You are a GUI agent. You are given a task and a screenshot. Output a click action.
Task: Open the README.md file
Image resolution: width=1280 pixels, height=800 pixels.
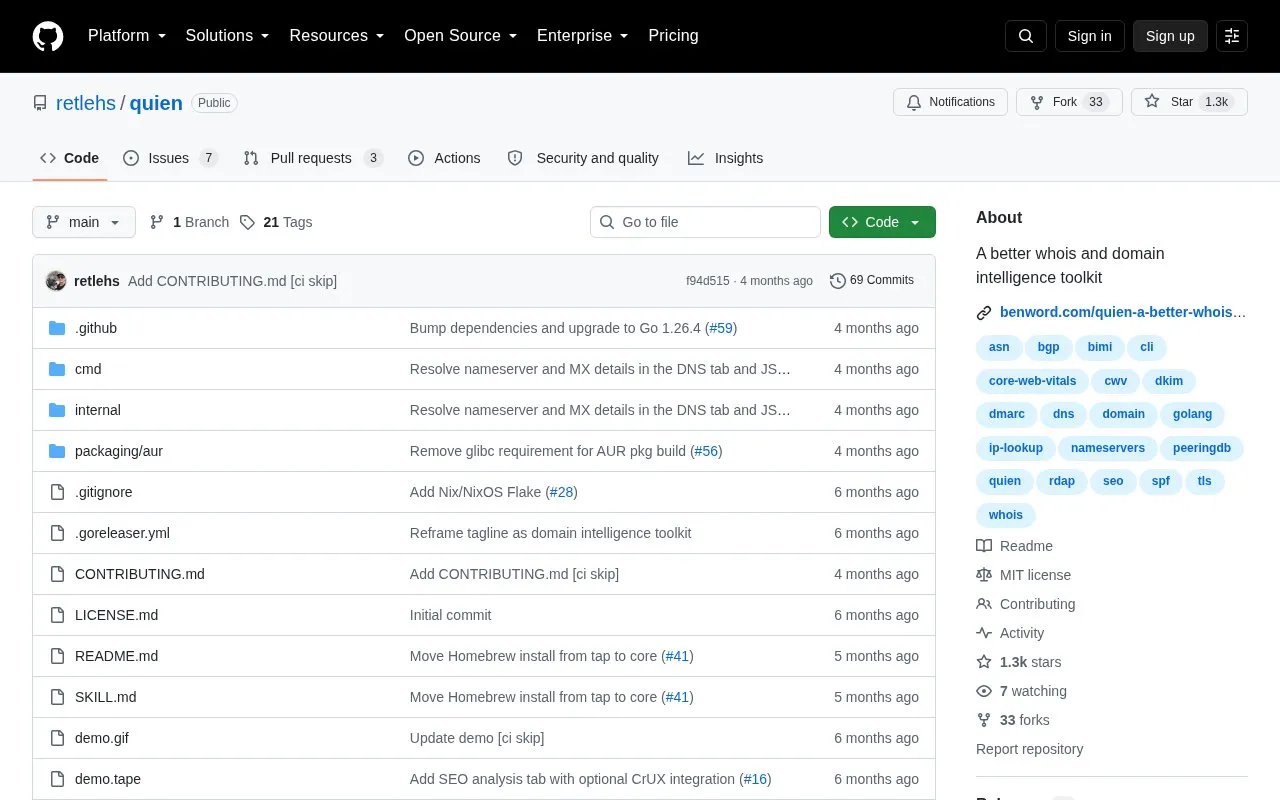[x=116, y=656]
